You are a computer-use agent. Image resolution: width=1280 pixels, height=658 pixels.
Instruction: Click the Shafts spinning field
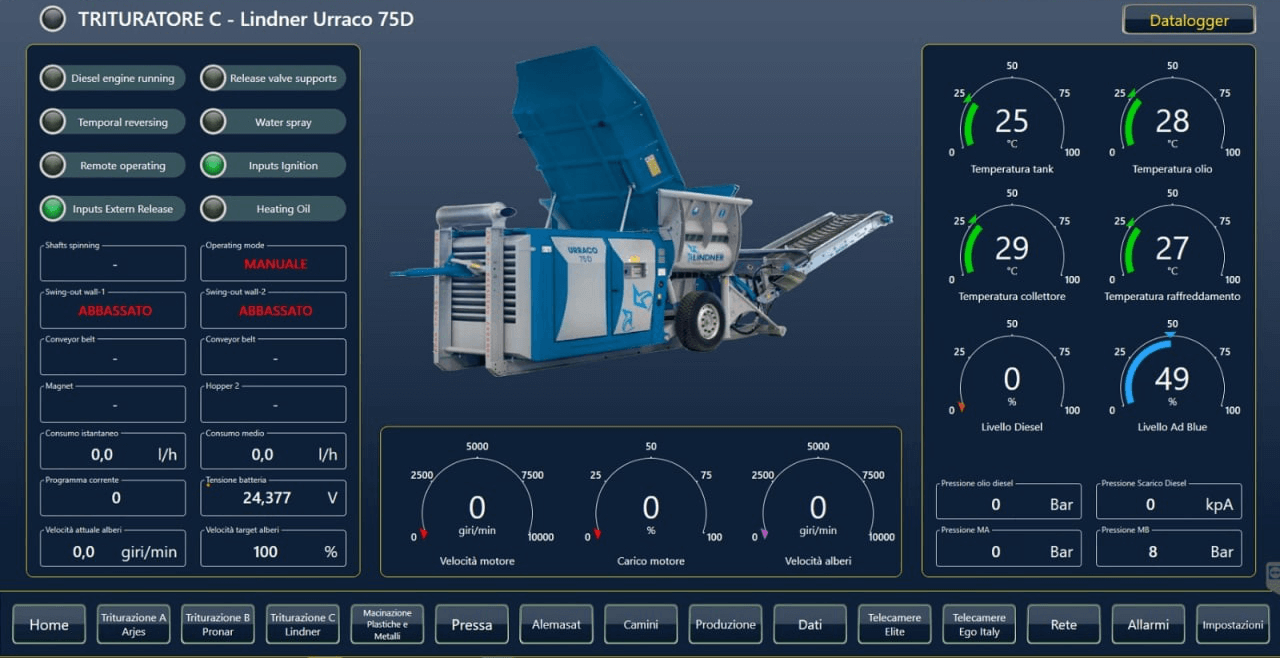click(x=113, y=263)
